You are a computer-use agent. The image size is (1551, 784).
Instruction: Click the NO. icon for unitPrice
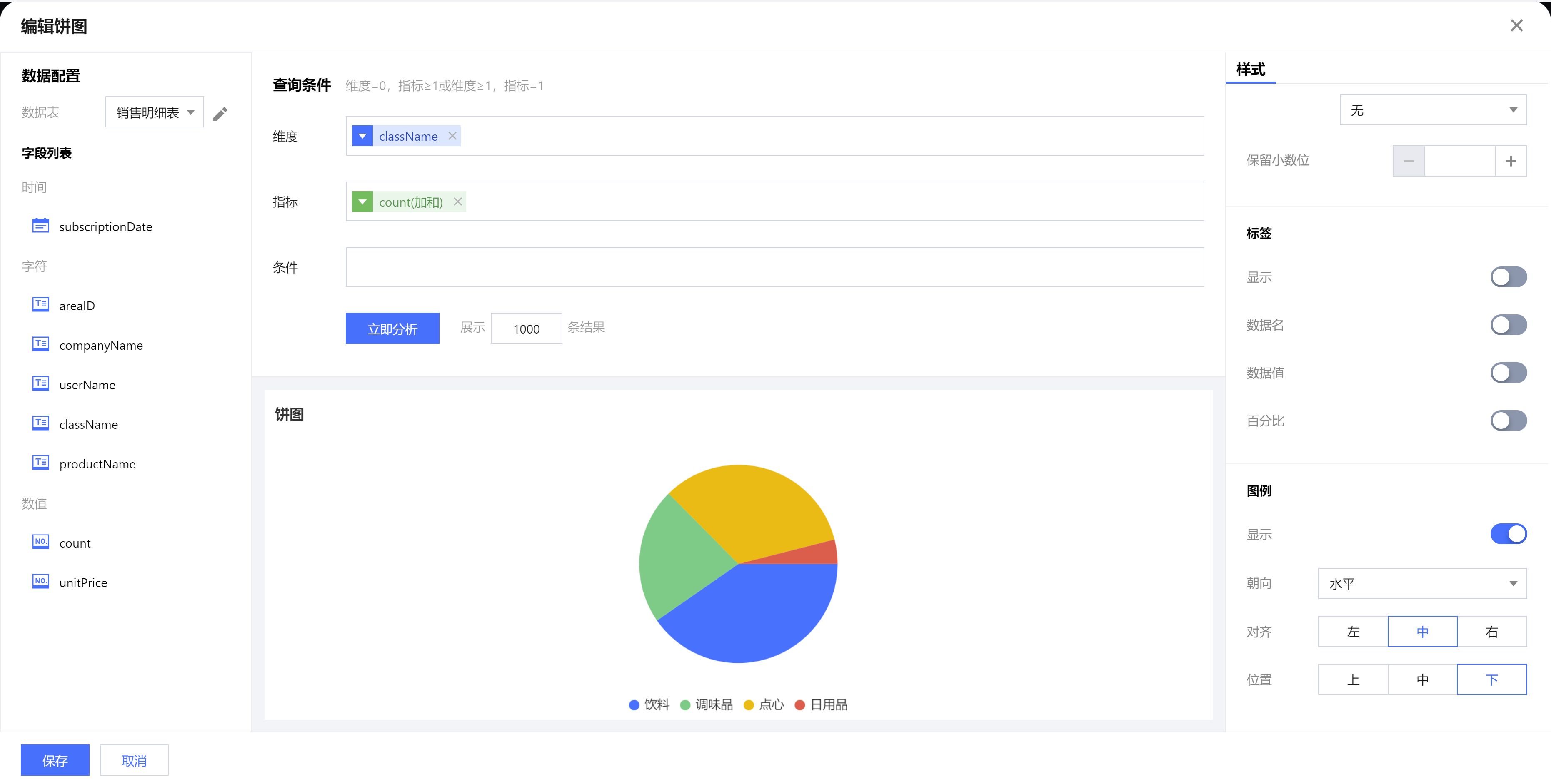click(x=40, y=581)
